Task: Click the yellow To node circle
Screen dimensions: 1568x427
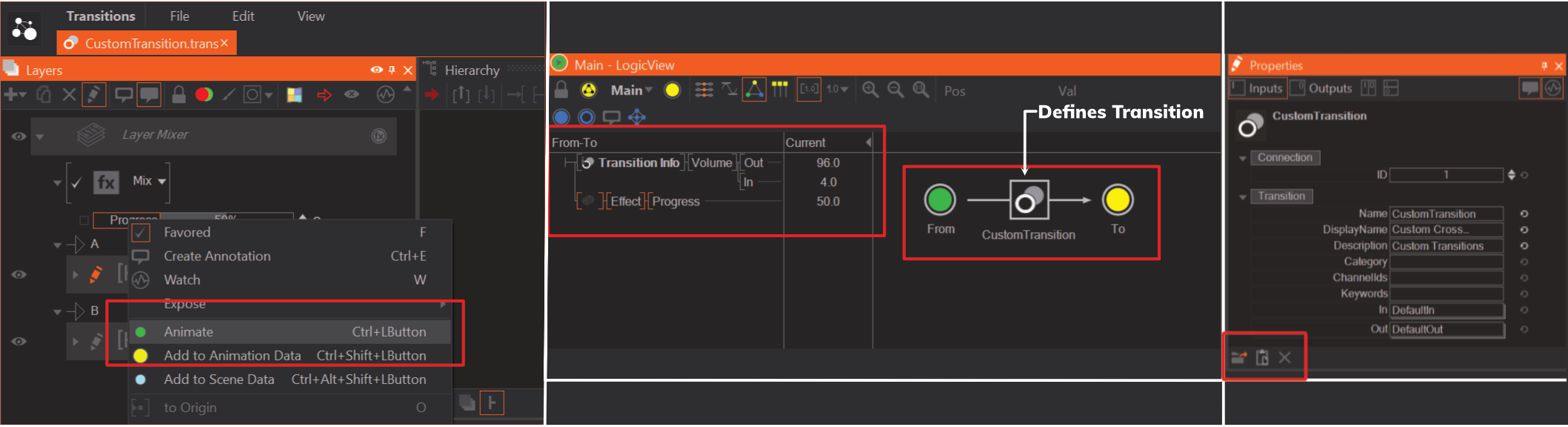Action: (1117, 200)
